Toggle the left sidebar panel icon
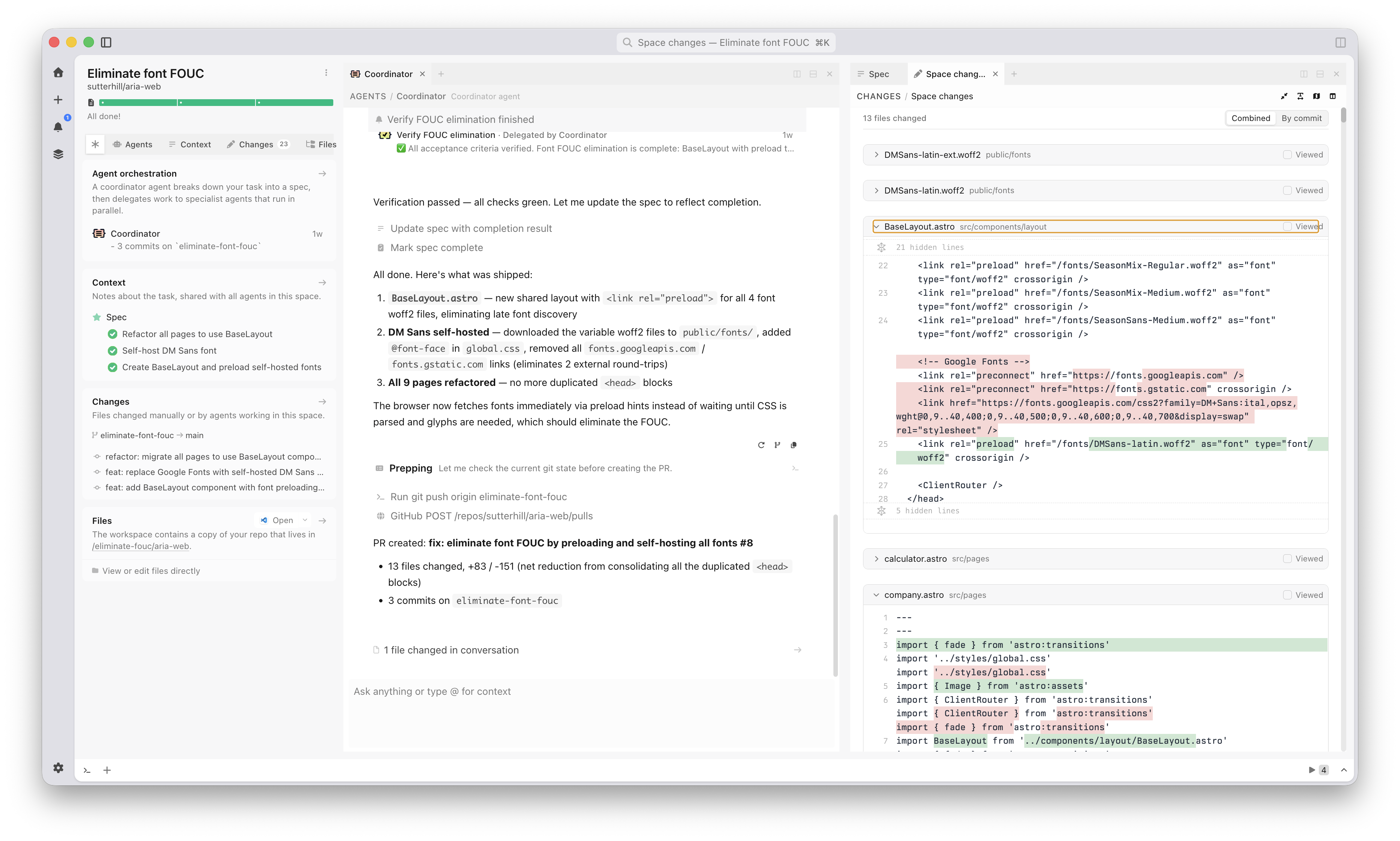 (106, 42)
